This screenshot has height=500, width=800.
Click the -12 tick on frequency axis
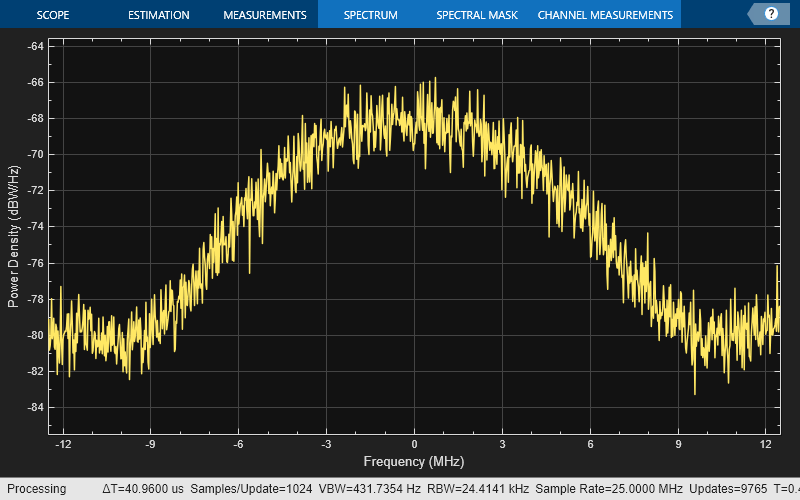[x=62, y=444]
